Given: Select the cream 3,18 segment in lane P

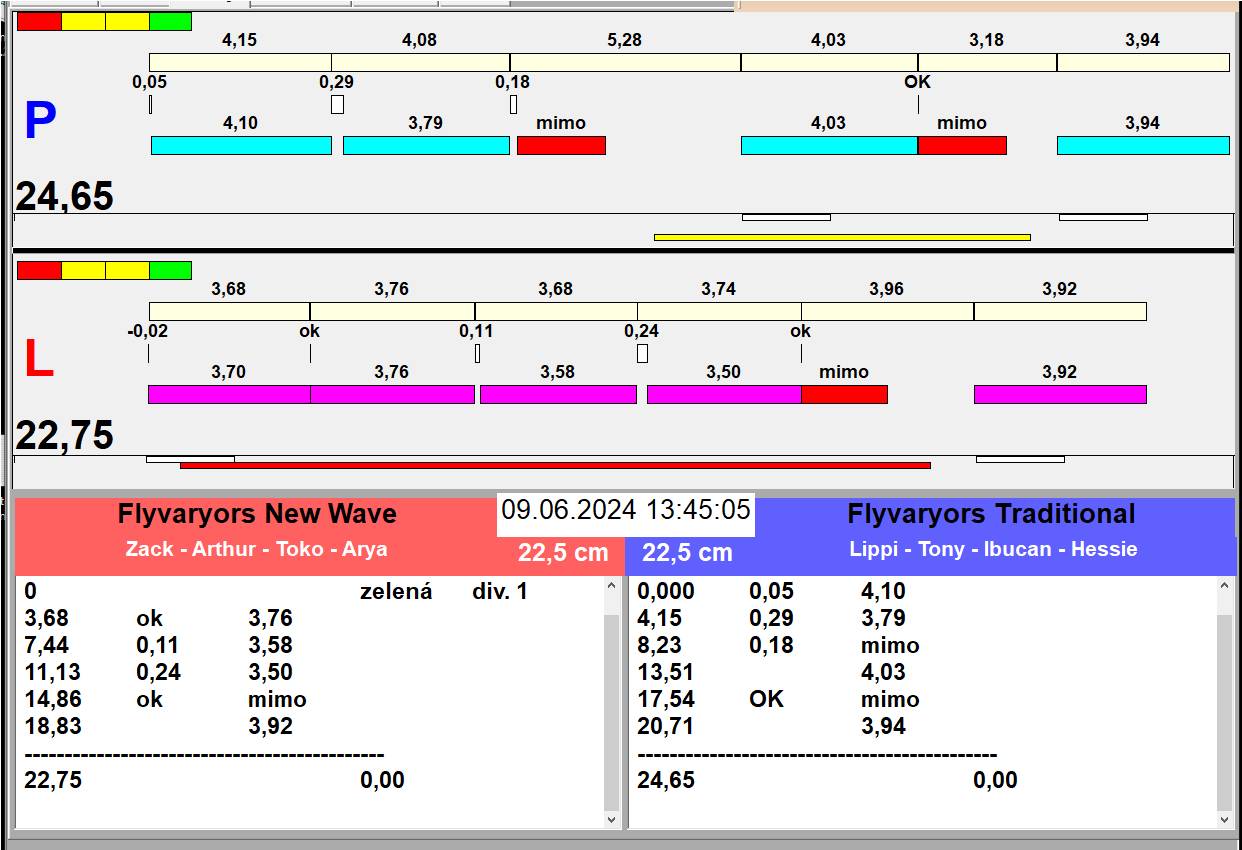Looking at the screenshot, I should tap(987, 62).
